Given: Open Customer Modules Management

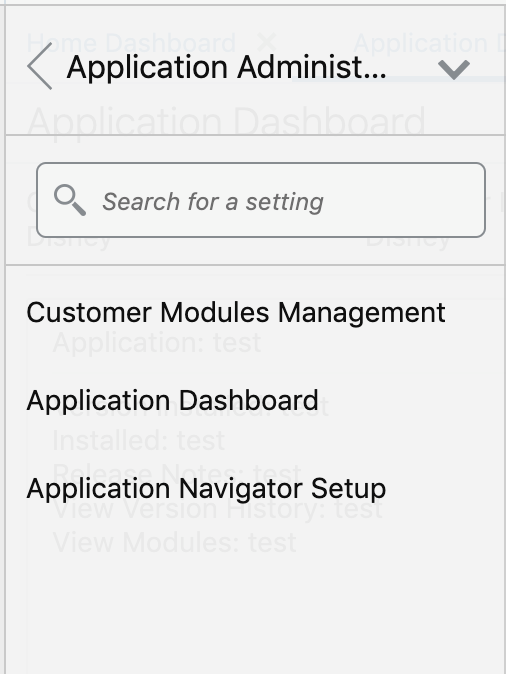Looking at the screenshot, I should click(x=236, y=312).
